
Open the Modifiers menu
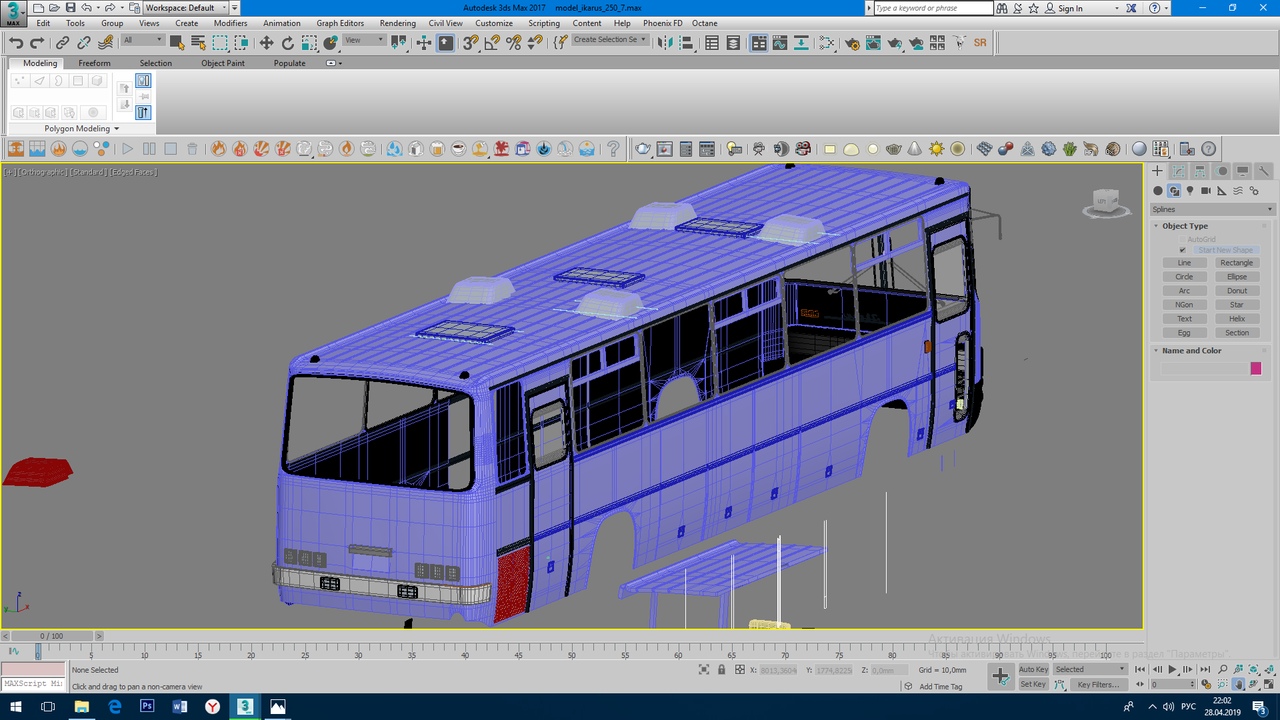pyautogui.click(x=230, y=23)
